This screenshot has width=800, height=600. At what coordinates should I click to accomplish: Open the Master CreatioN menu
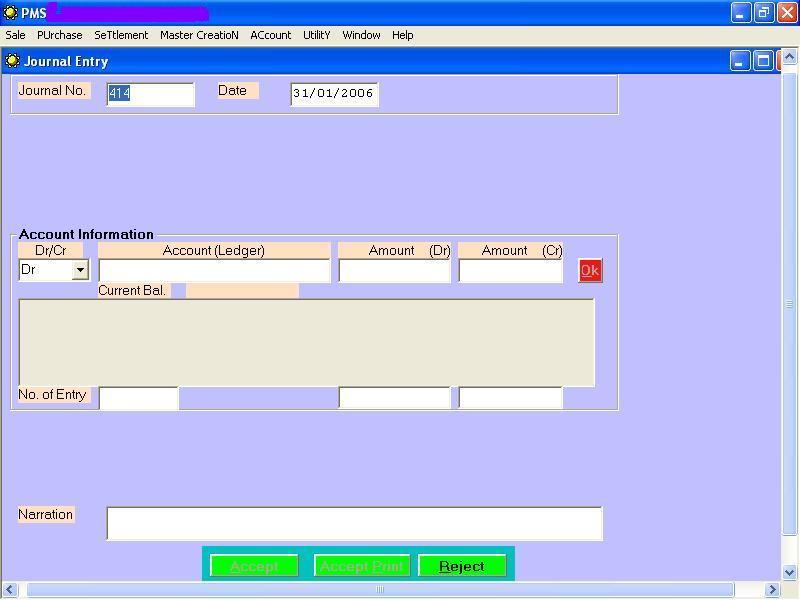point(199,35)
